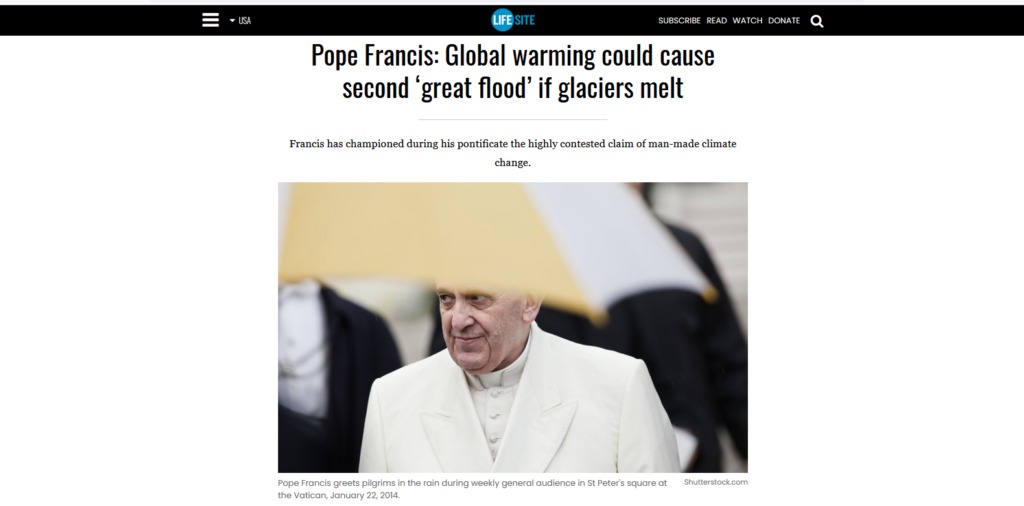
Task: Open the Subscribe link in the header
Action: pyautogui.click(x=679, y=21)
